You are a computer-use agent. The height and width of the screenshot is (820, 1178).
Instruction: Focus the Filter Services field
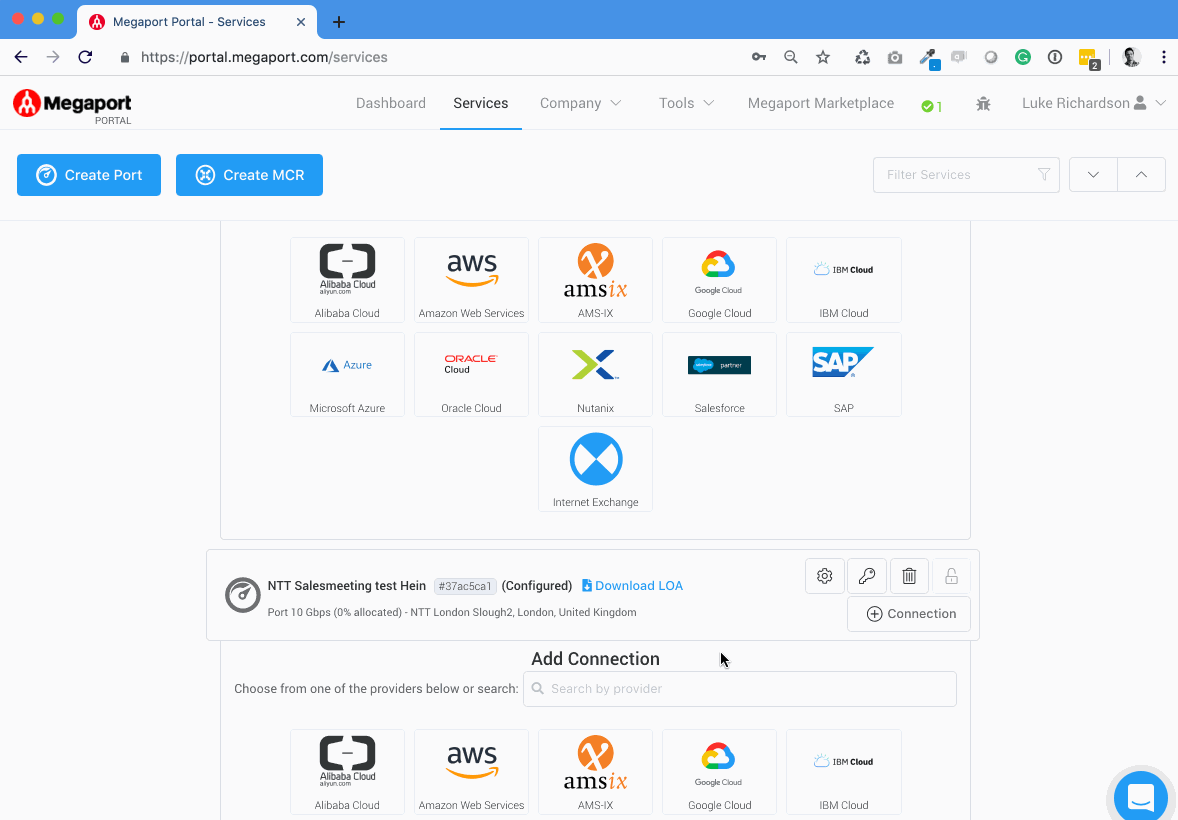[x=966, y=174]
